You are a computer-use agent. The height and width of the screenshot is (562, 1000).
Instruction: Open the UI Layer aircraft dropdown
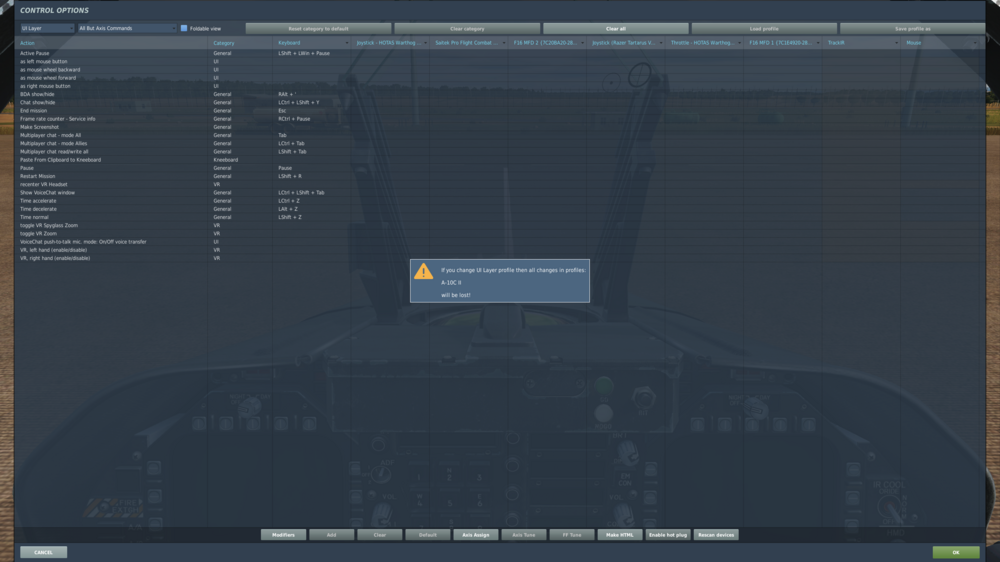click(47, 28)
